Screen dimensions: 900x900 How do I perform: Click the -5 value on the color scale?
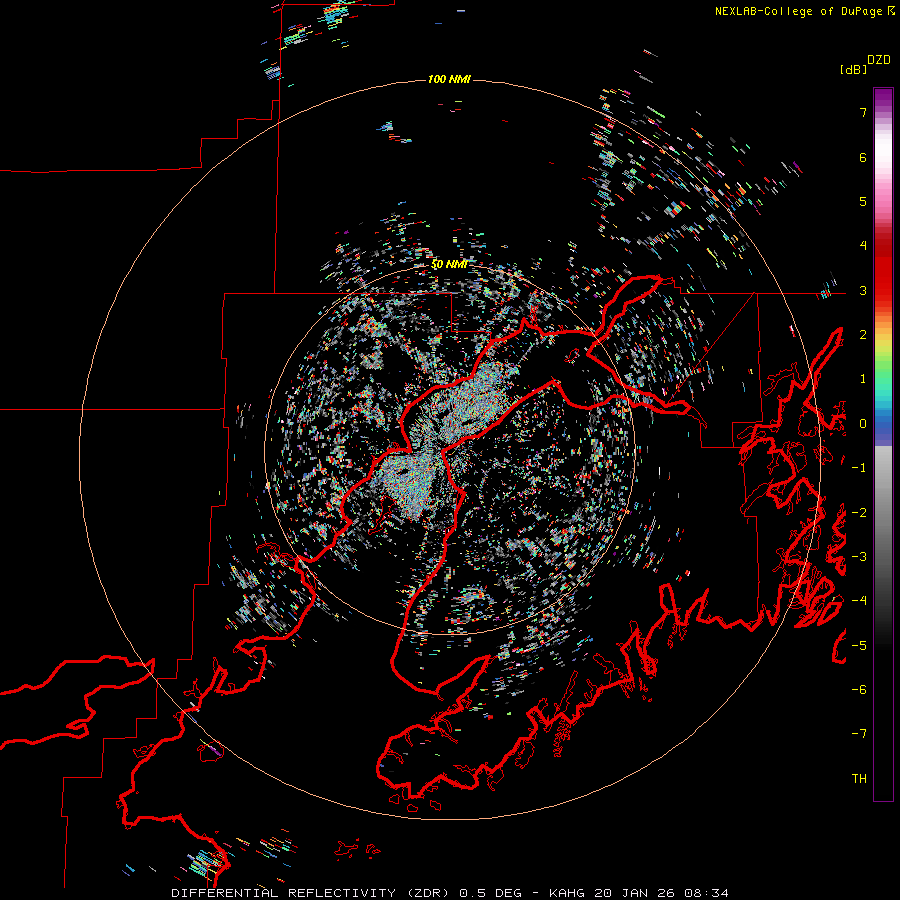(859, 646)
